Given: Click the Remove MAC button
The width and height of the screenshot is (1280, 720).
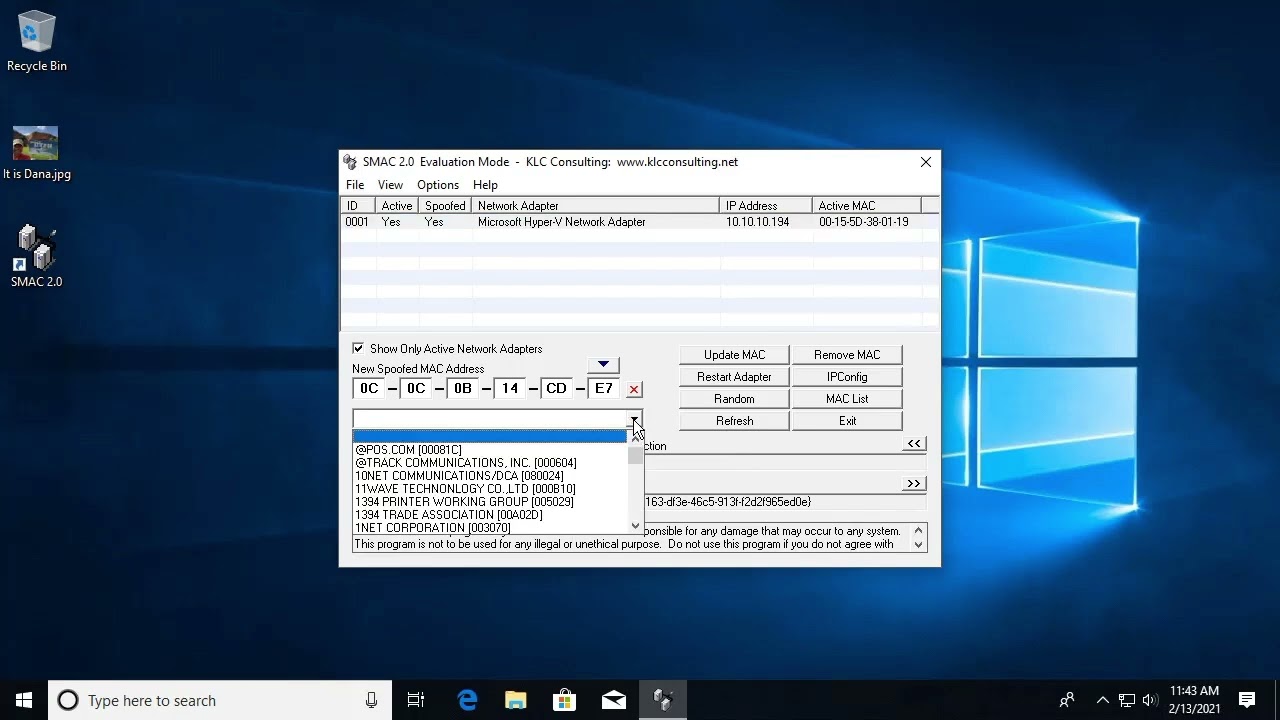Looking at the screenshot, I should [x=847, y=355].
